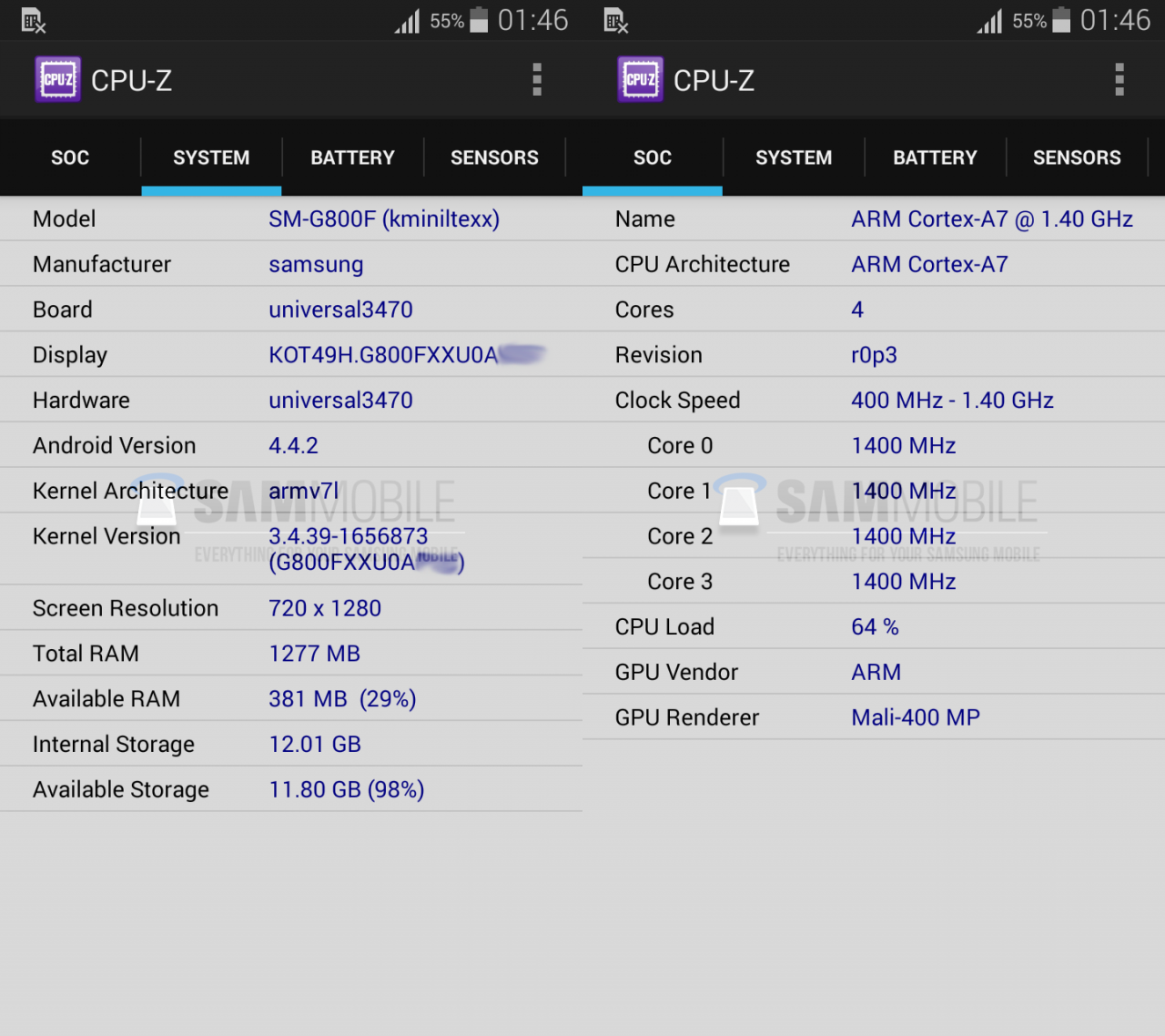Open BATTERY tab in right screen
Viewport: 1165px width, 1036px height.
tap(936, 157)
